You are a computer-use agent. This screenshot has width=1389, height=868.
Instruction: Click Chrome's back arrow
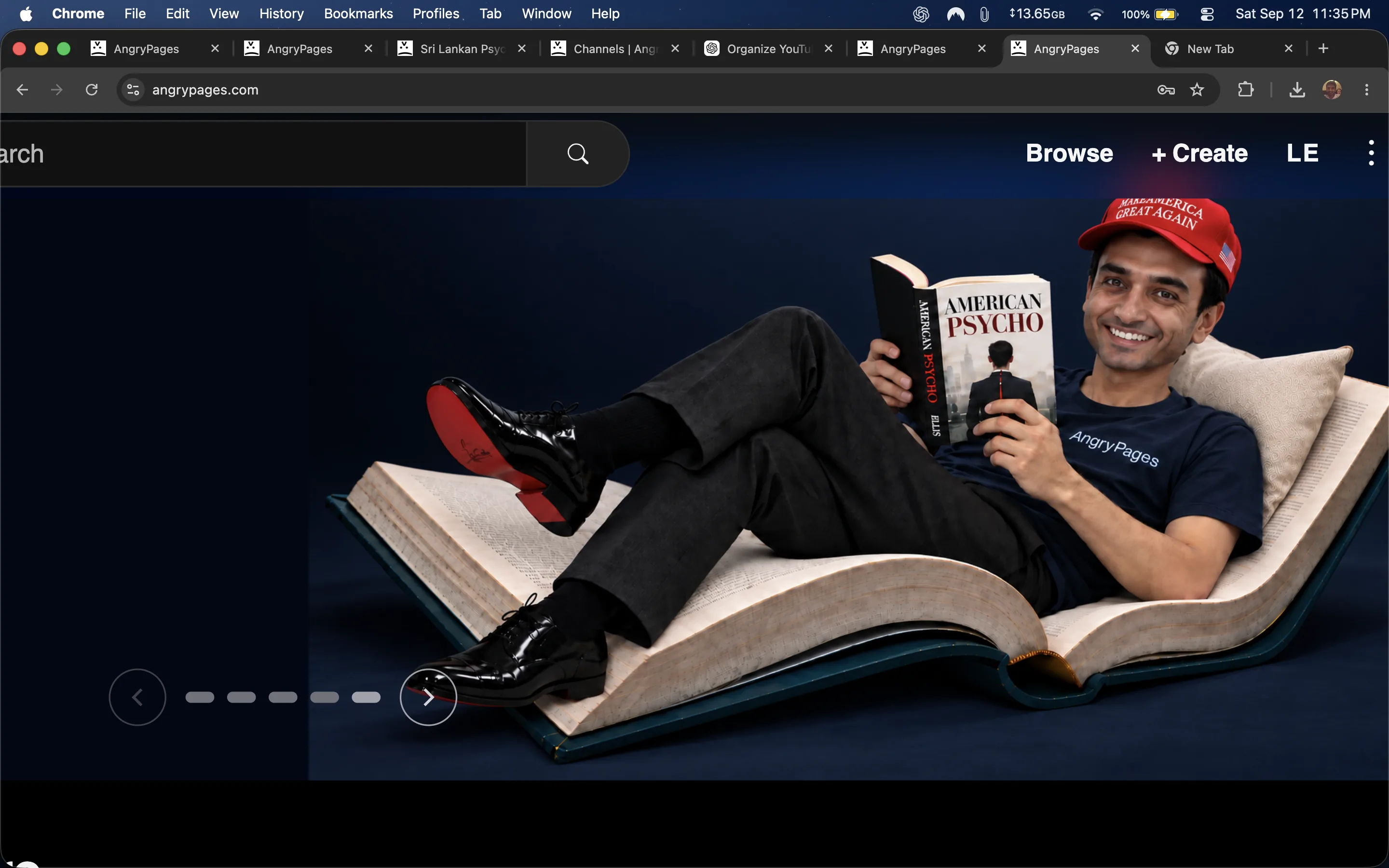22,90
